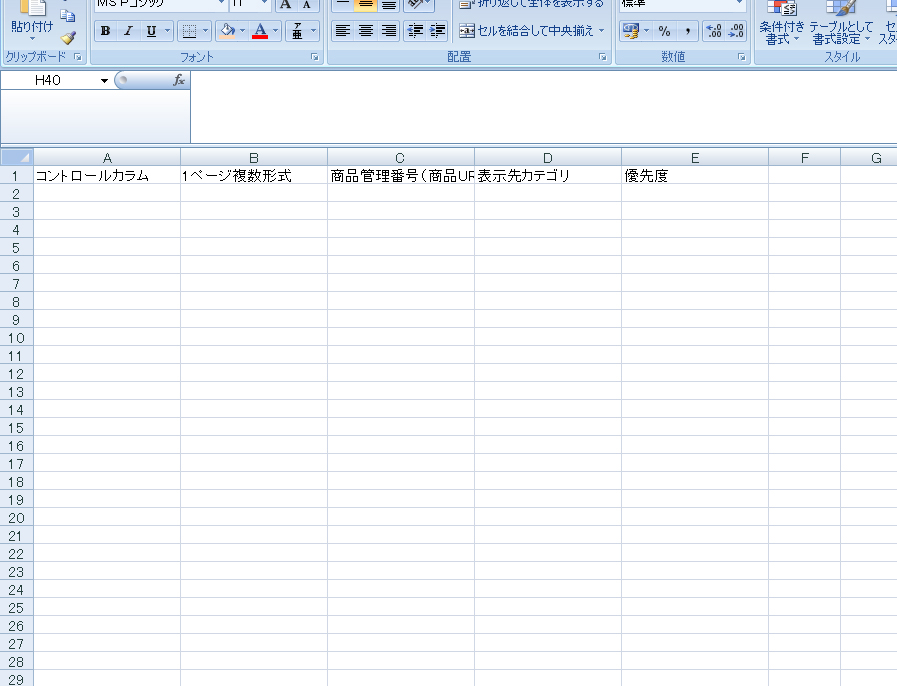
Task: Open the Name Box dropdown arrow
Action: click(104, 81)
